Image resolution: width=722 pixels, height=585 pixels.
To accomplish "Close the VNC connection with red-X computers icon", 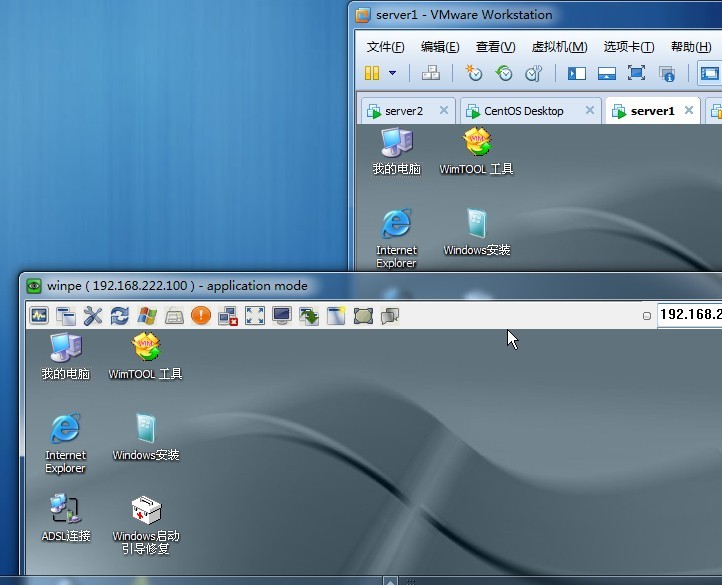I will point(228,316).
